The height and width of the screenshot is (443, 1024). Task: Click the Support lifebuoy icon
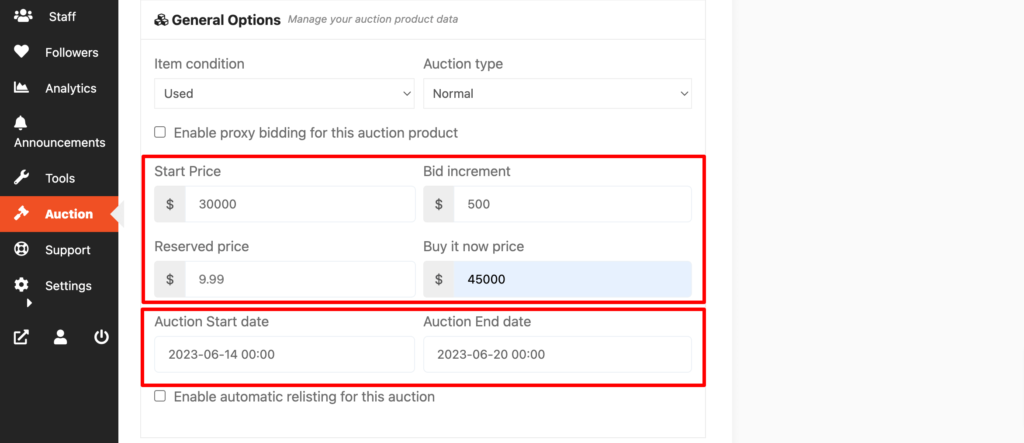21,250
